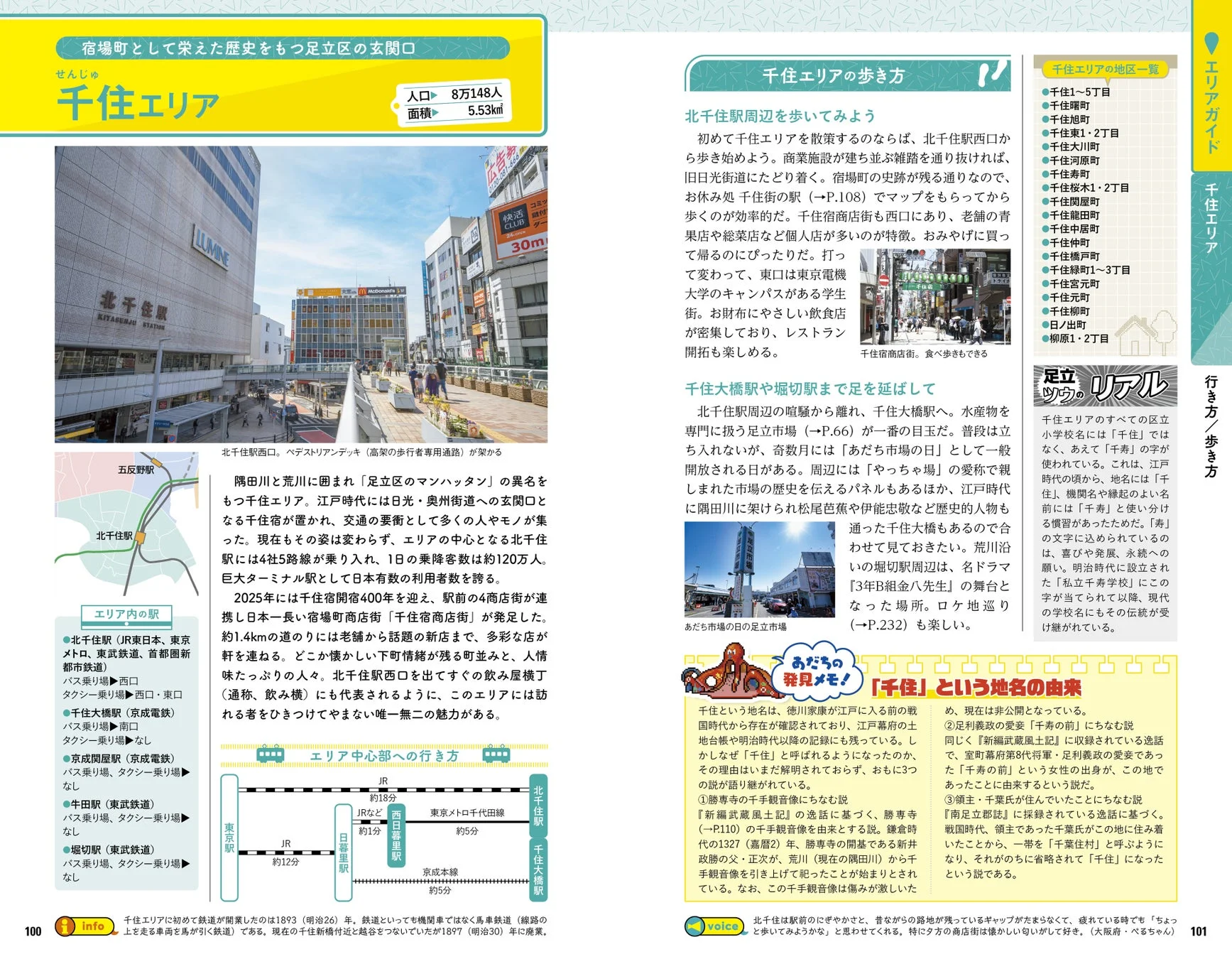Click 千住中居町 in district list
This screenshot has height=959, width=1232.
click(x=1070, y=229)
